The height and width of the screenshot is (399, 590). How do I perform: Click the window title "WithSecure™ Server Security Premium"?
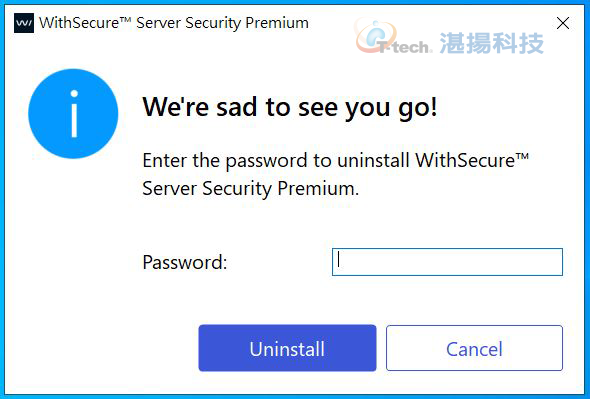coord(173,23)
